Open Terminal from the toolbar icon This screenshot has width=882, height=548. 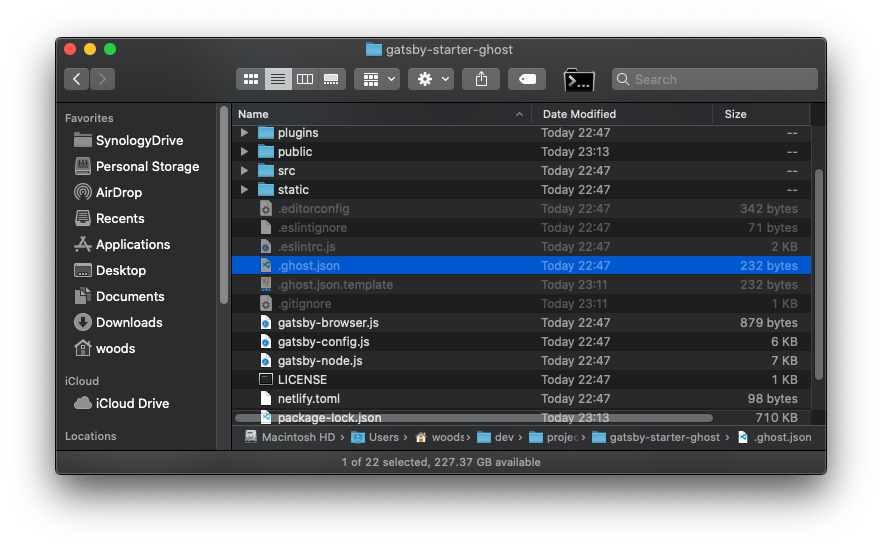(x=579, y=80)
